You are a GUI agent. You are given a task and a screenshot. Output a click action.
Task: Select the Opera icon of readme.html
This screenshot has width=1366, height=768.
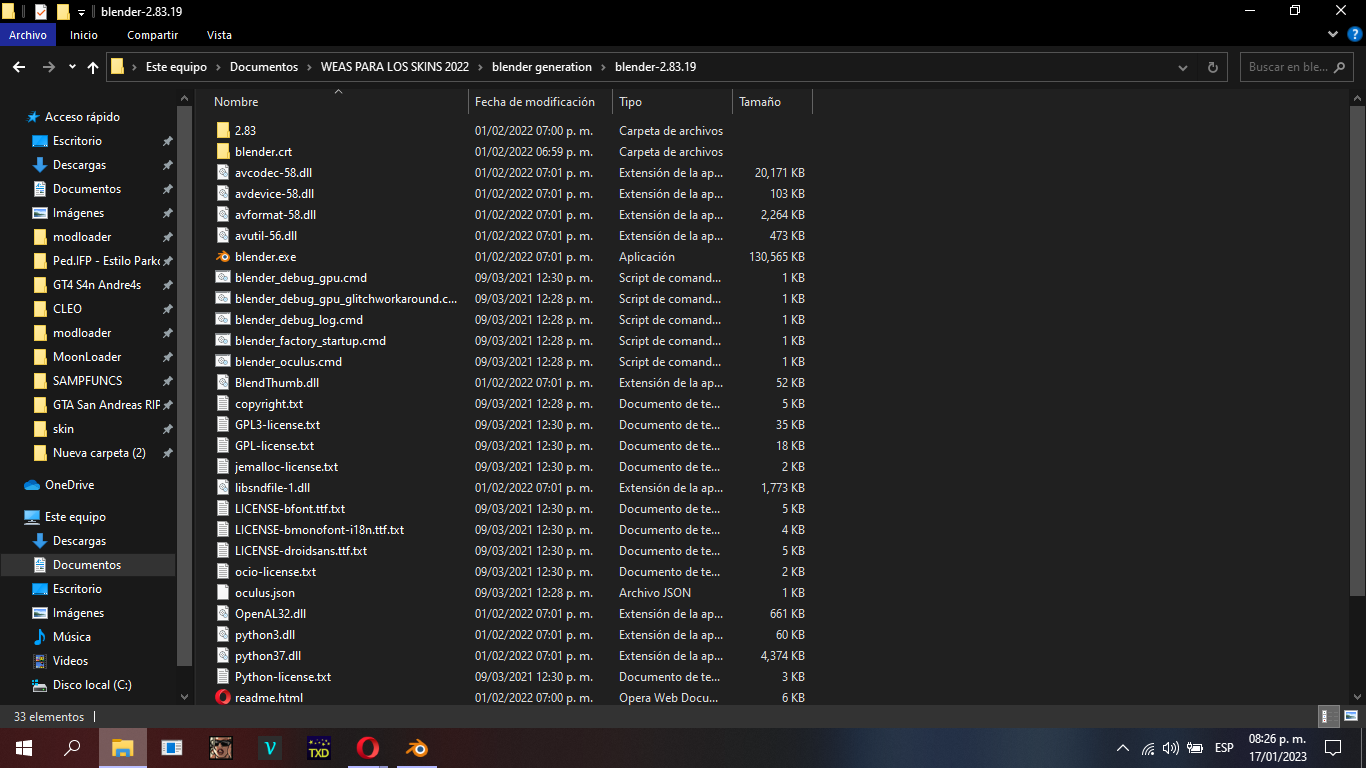coord(223,698)
